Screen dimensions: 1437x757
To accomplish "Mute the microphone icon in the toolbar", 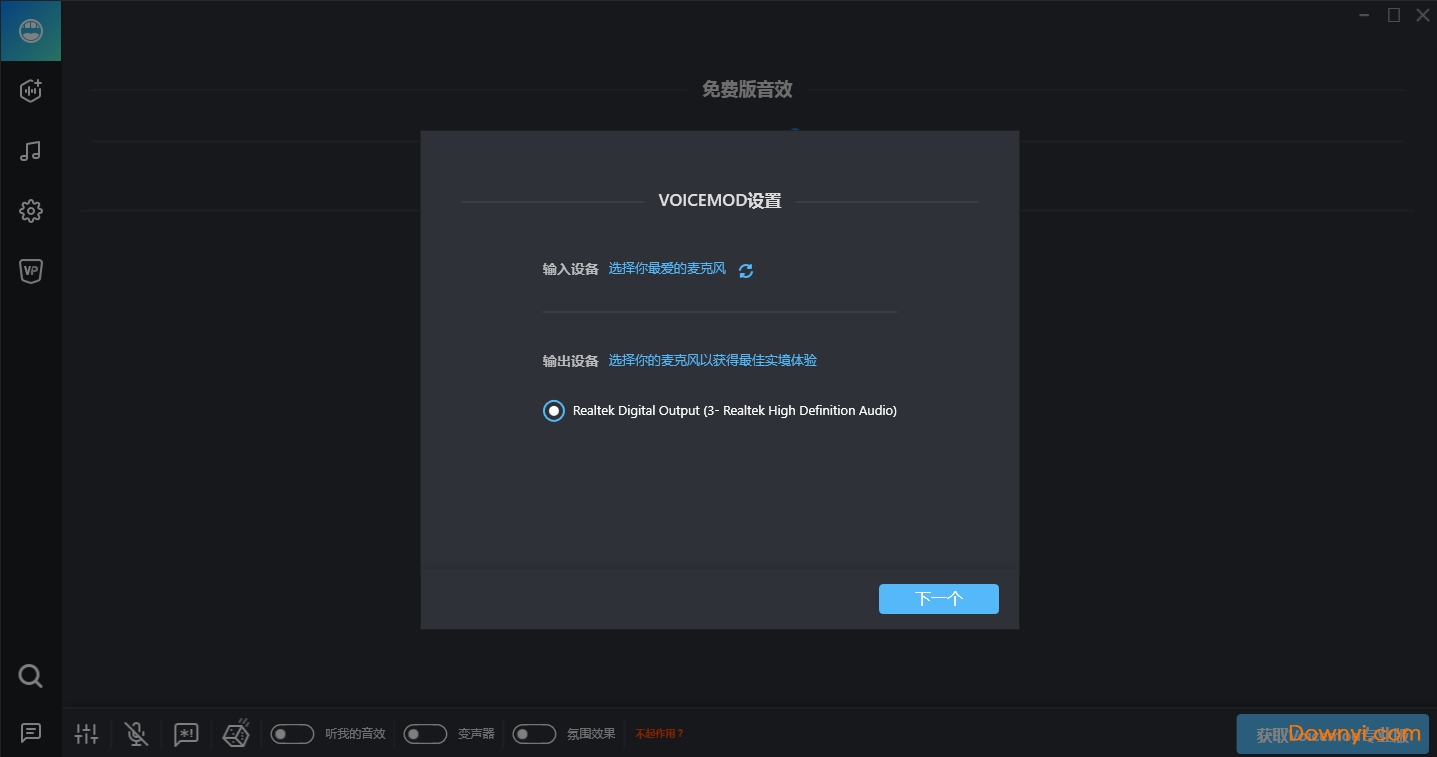I will click(x=136, y=733).
